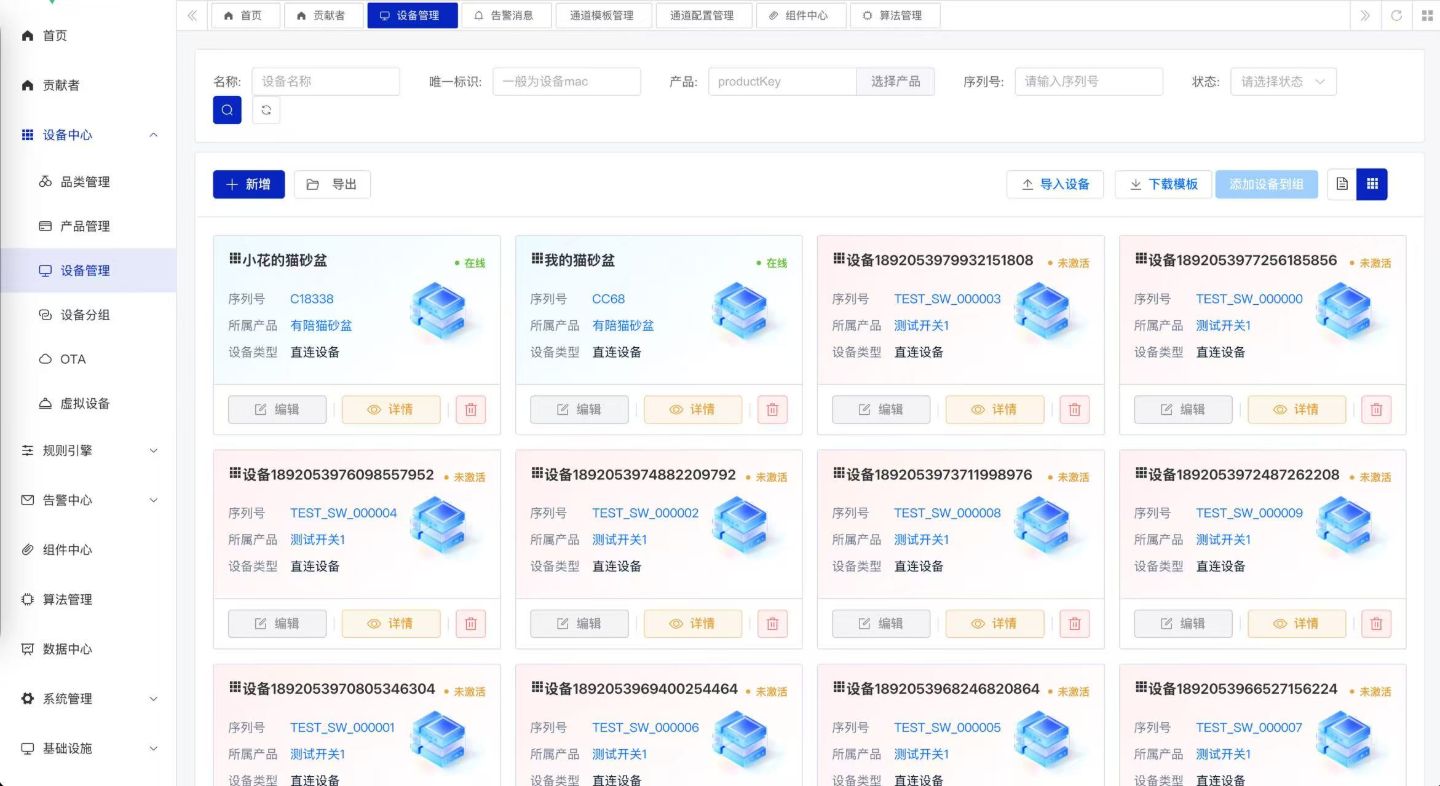
Task: Click the 导入设备 import button
Action: click(1055, 184)
